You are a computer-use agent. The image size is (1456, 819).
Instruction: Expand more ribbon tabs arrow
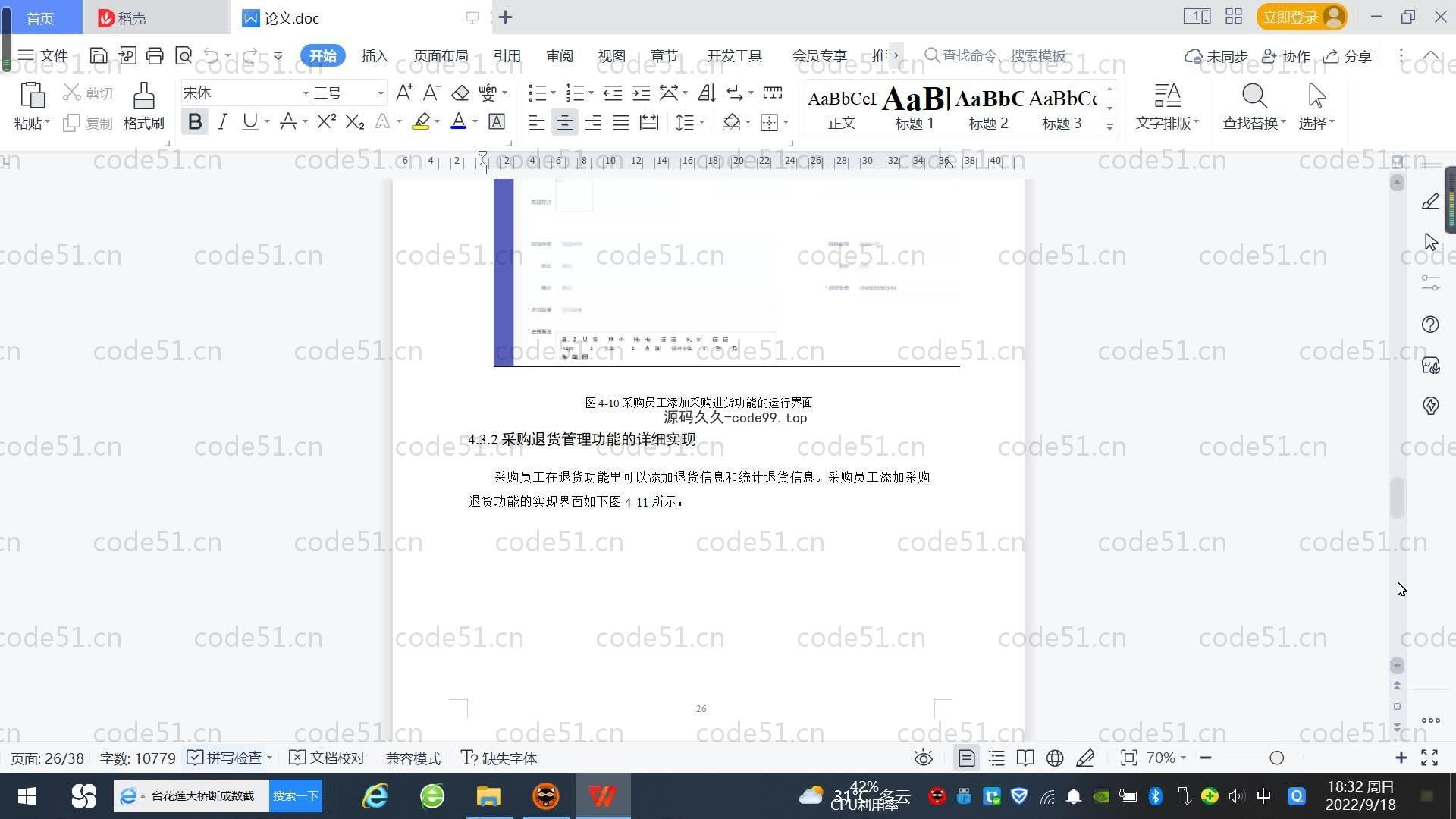[896, 55]
